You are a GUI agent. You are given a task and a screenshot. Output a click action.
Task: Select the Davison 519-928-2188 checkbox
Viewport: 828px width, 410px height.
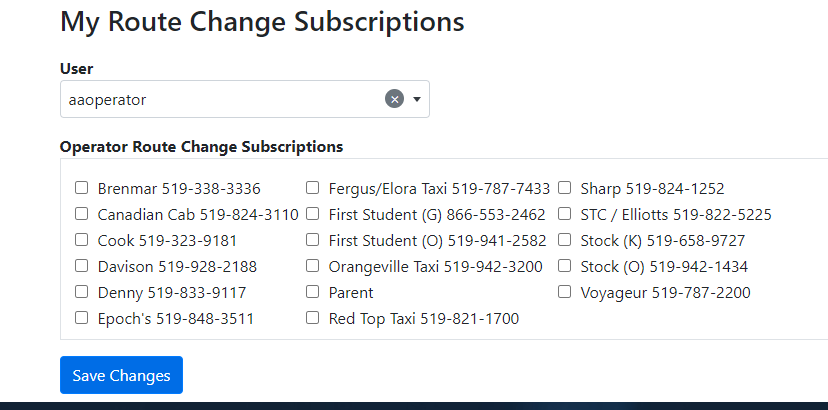pos(82,266)
